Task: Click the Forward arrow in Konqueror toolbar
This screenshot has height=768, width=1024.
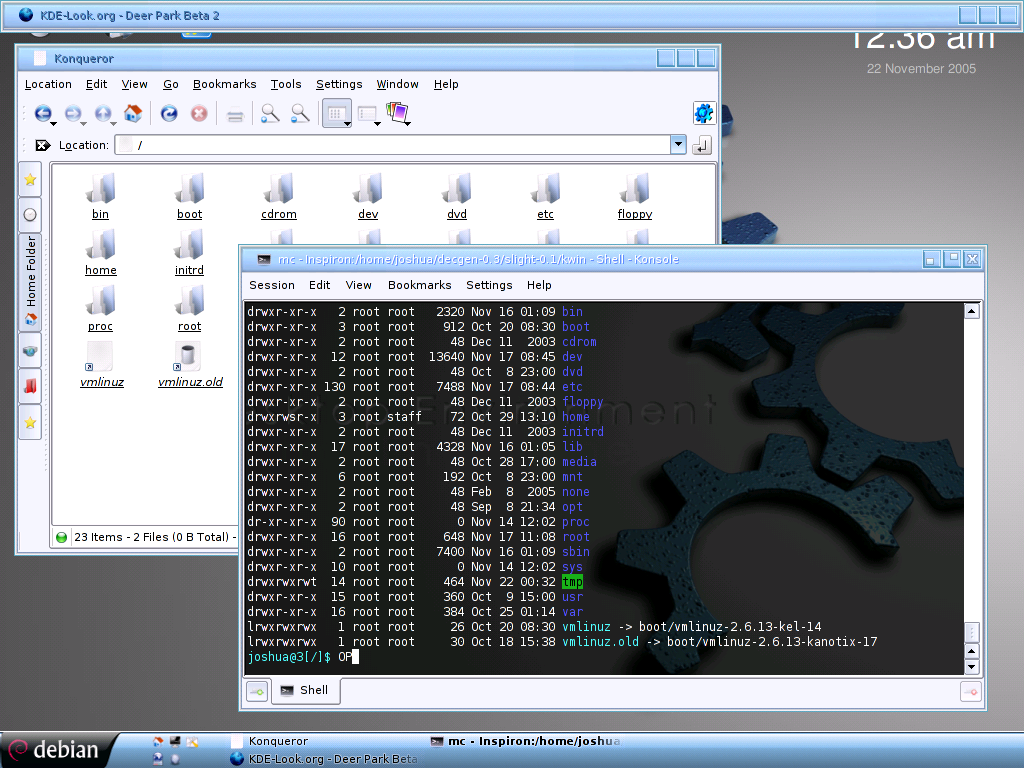Action: pyautogui.click(x=72, y=114)
